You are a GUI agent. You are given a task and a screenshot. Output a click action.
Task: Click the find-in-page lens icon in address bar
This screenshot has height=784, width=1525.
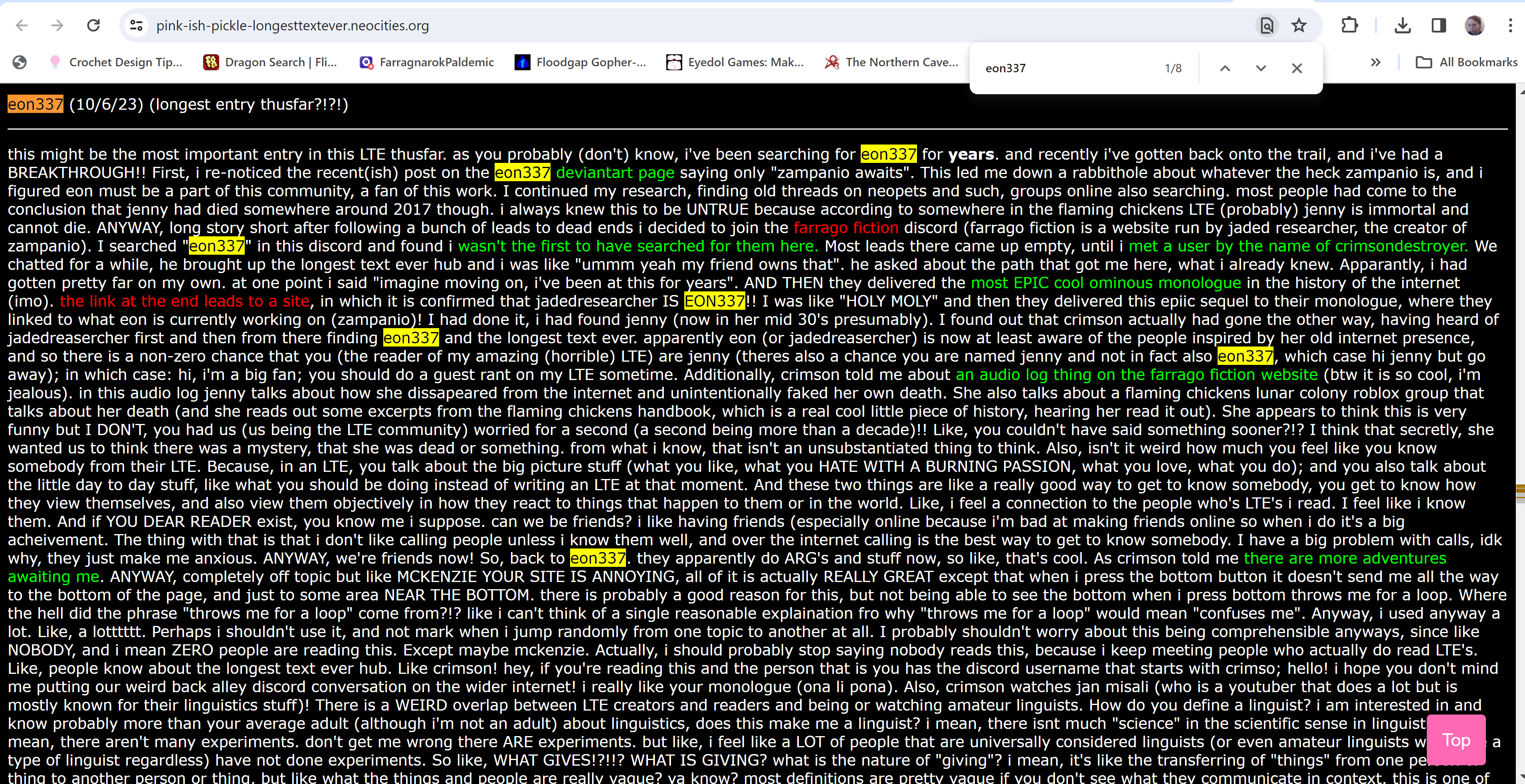point(1266,26)
